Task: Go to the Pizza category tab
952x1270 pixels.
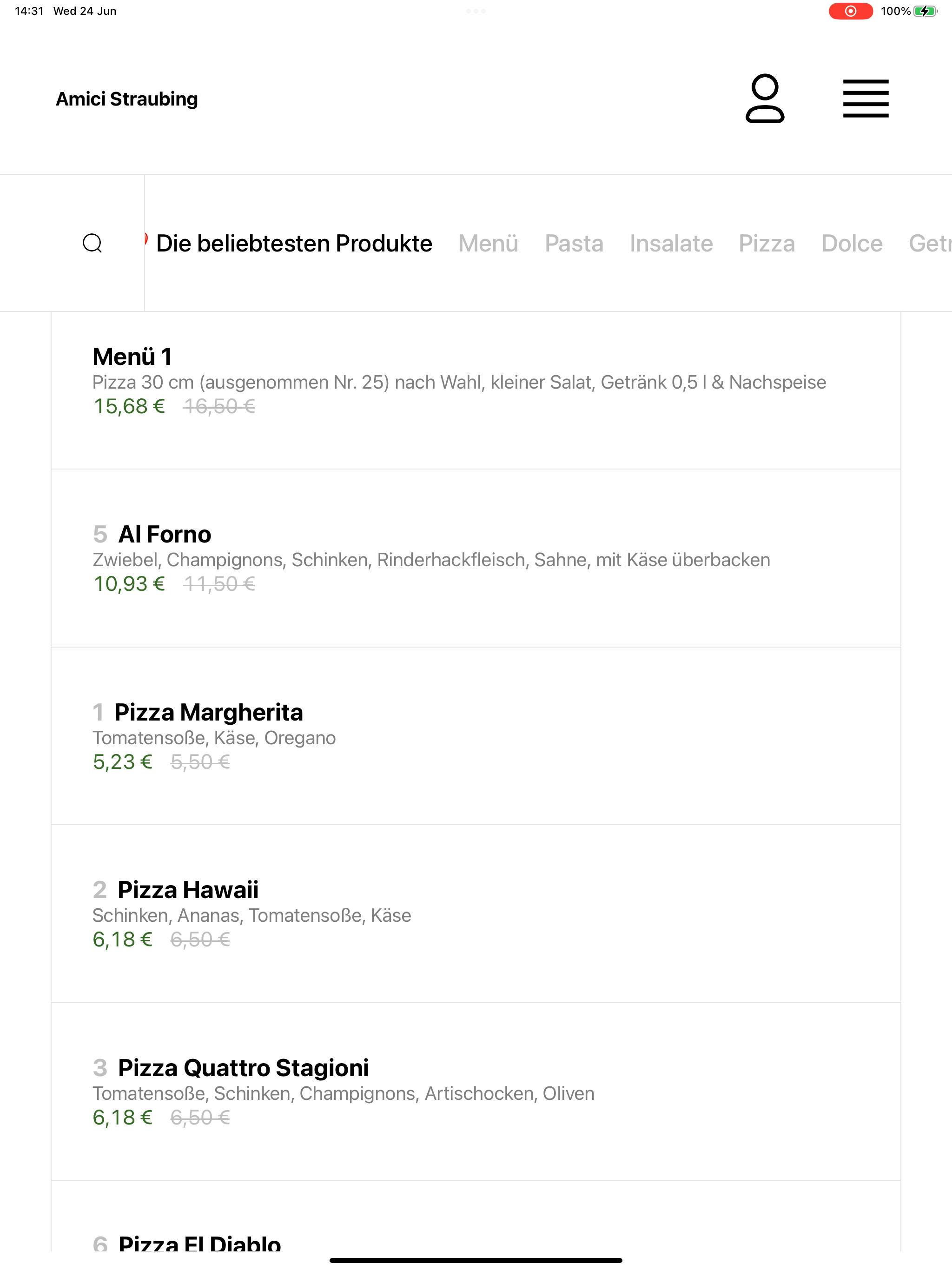Action: point(767,244)
